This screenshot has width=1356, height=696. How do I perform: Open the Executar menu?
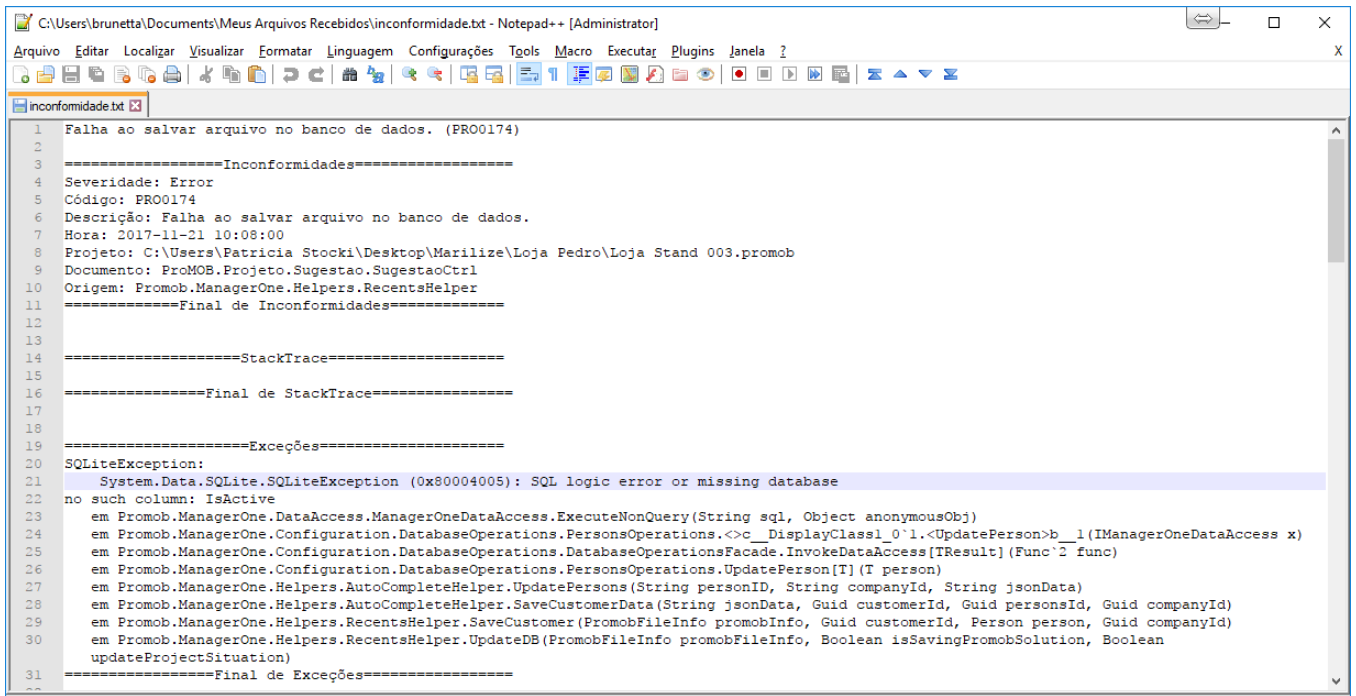[x=632, y=51]
